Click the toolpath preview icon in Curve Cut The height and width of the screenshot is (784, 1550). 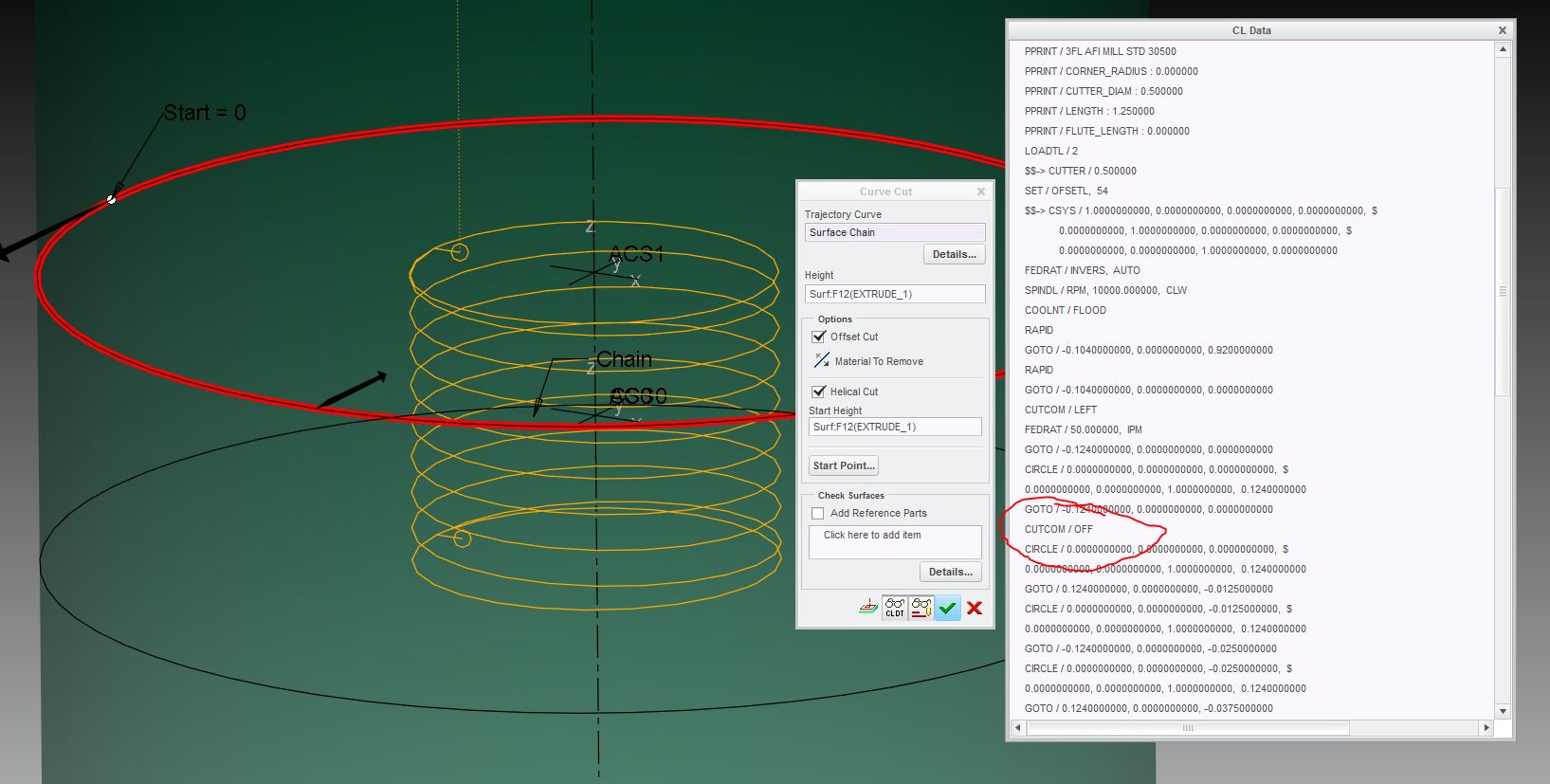click(x=868, y=607)
